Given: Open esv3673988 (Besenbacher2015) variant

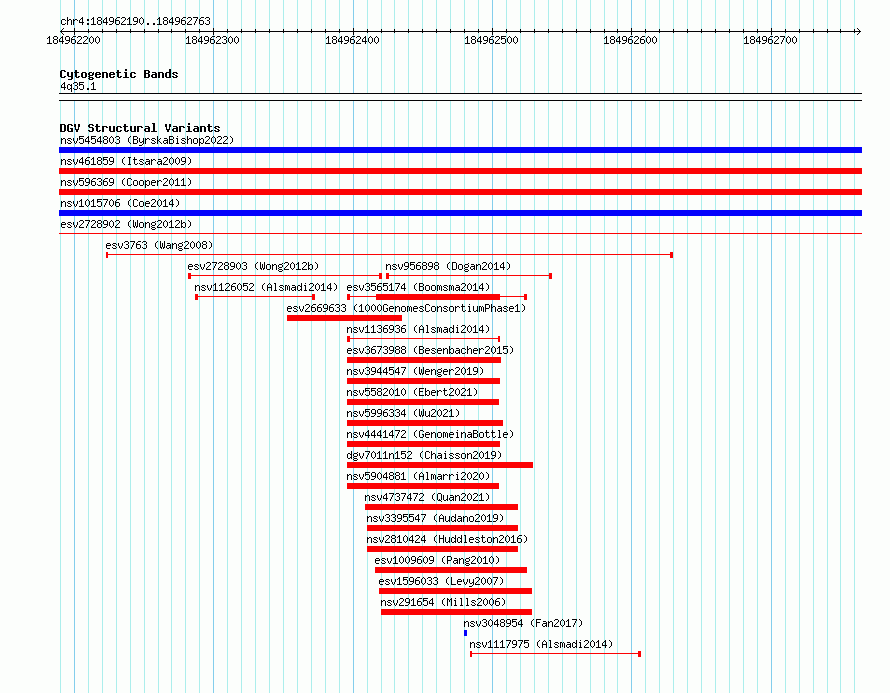Looking at the screenshot, I should coord(430,350).
